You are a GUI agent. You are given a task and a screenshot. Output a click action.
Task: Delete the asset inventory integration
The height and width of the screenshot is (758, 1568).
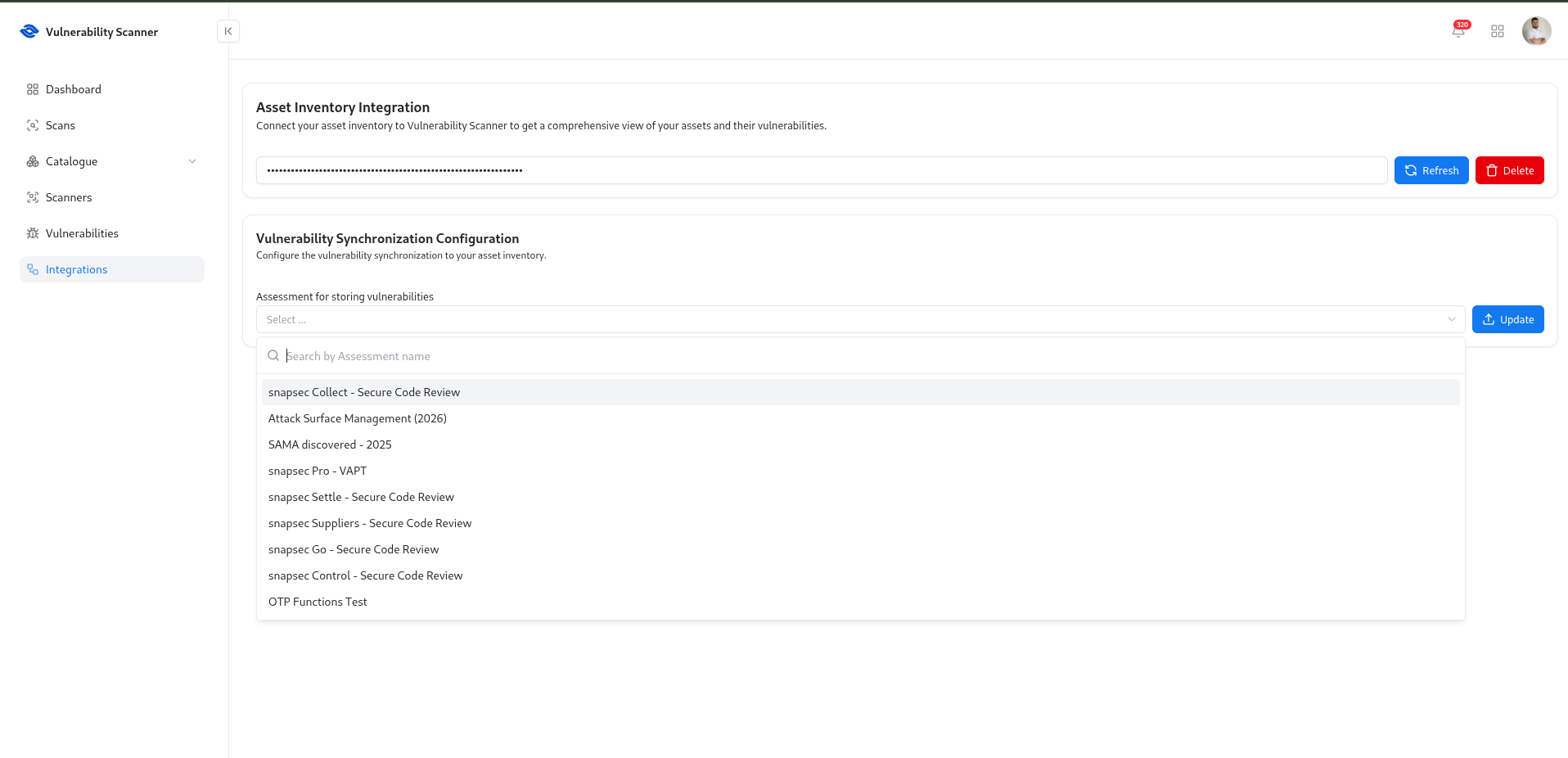point(1509,170)
